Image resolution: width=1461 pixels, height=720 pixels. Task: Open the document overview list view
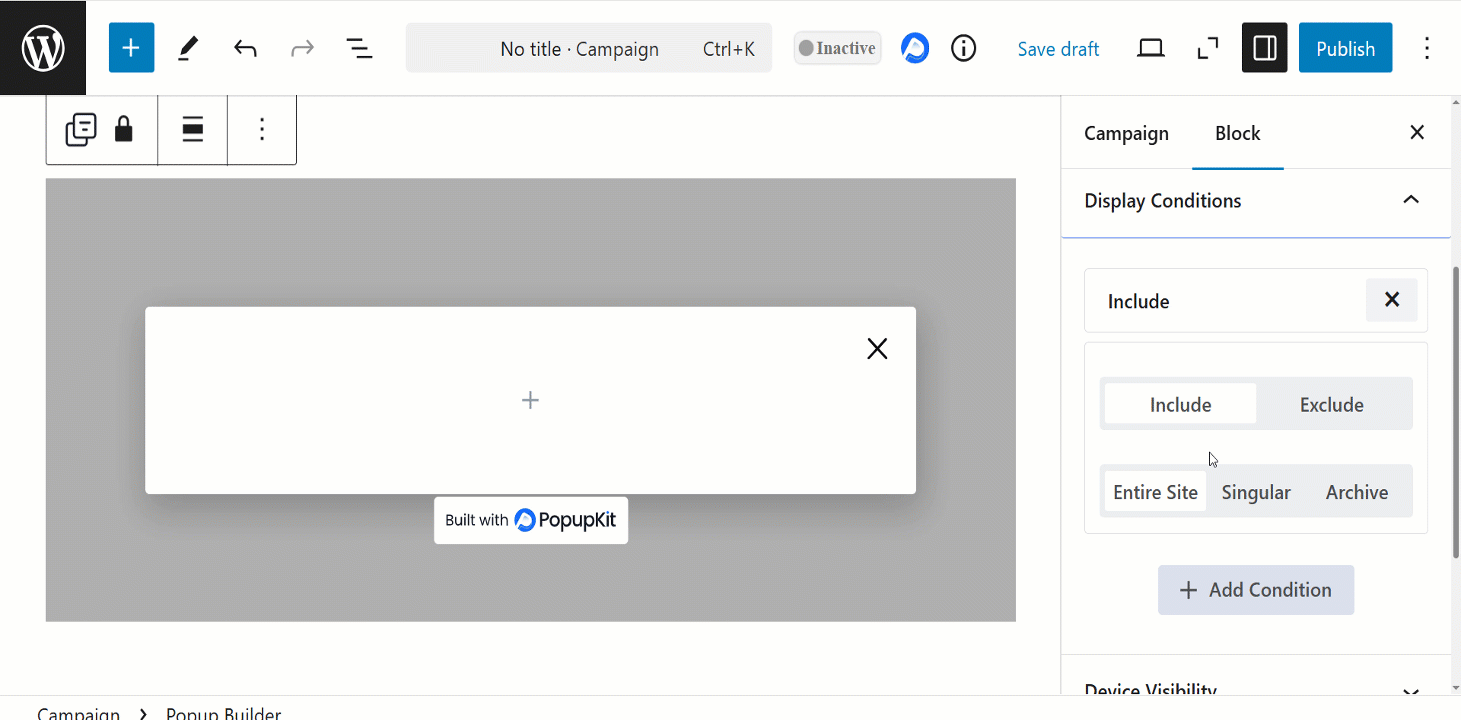(359, 49)
